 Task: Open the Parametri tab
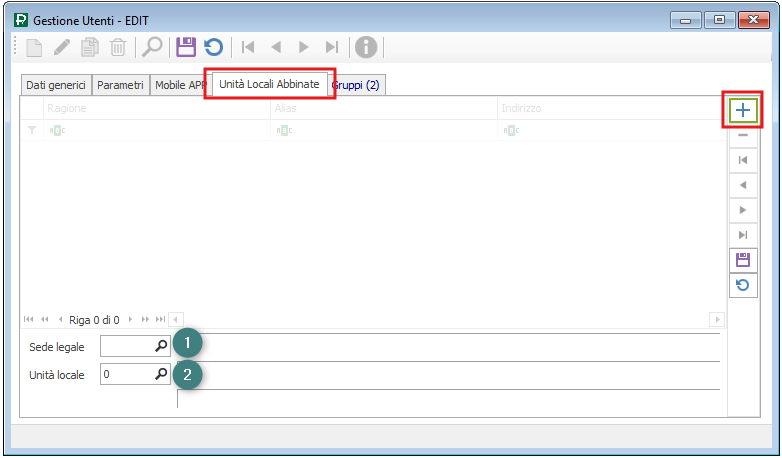120,85
